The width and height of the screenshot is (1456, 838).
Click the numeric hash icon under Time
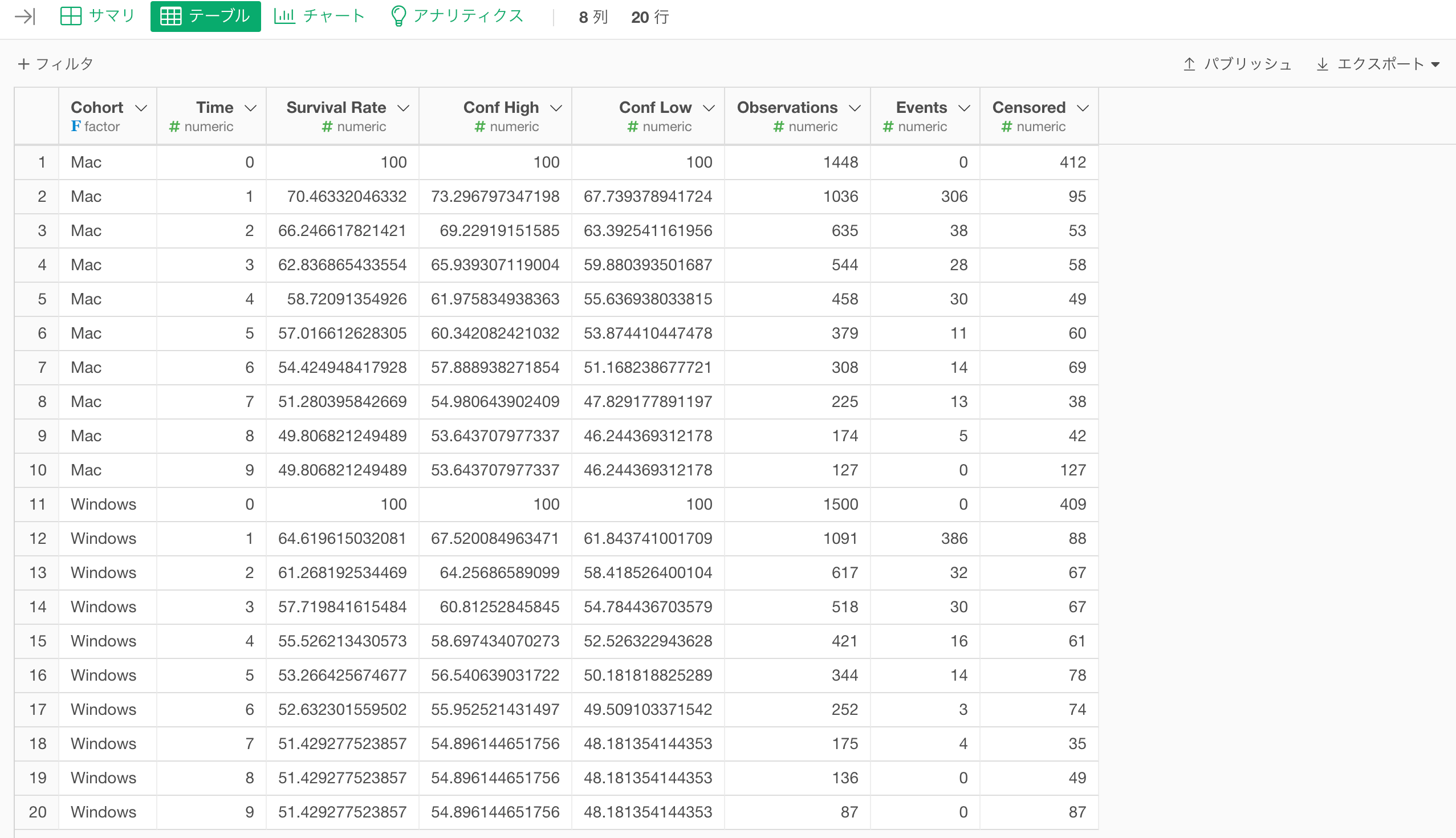pyautogui.click(x=174, y=127)
